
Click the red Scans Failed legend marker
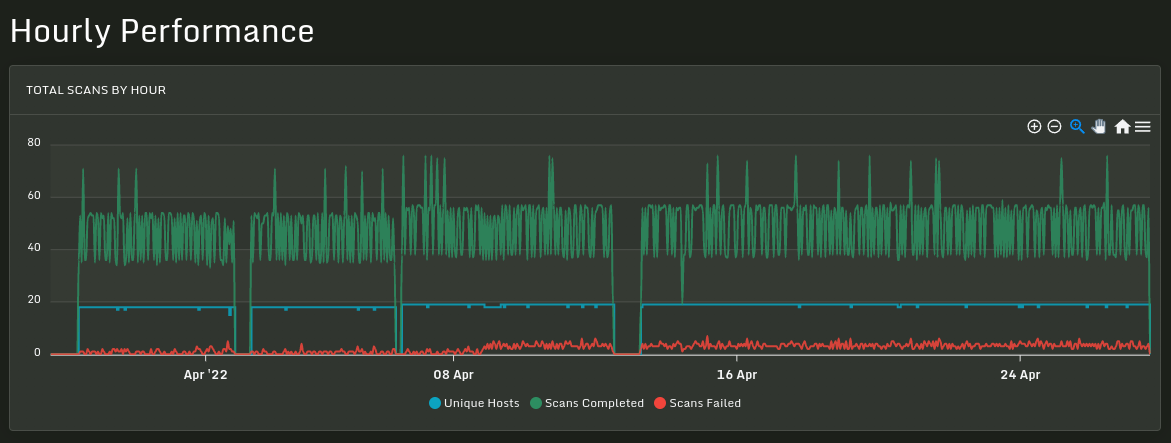pos(659,403)
